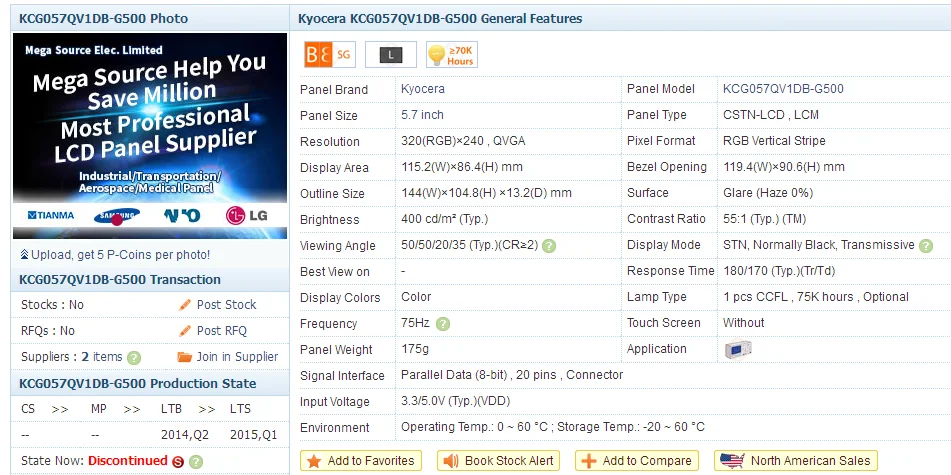This screenshot has width=951, height=475.
Task: Click the '144(W)×104.8(H) ×13.2(D) mm' outline size
Action: tap(486, 194)
